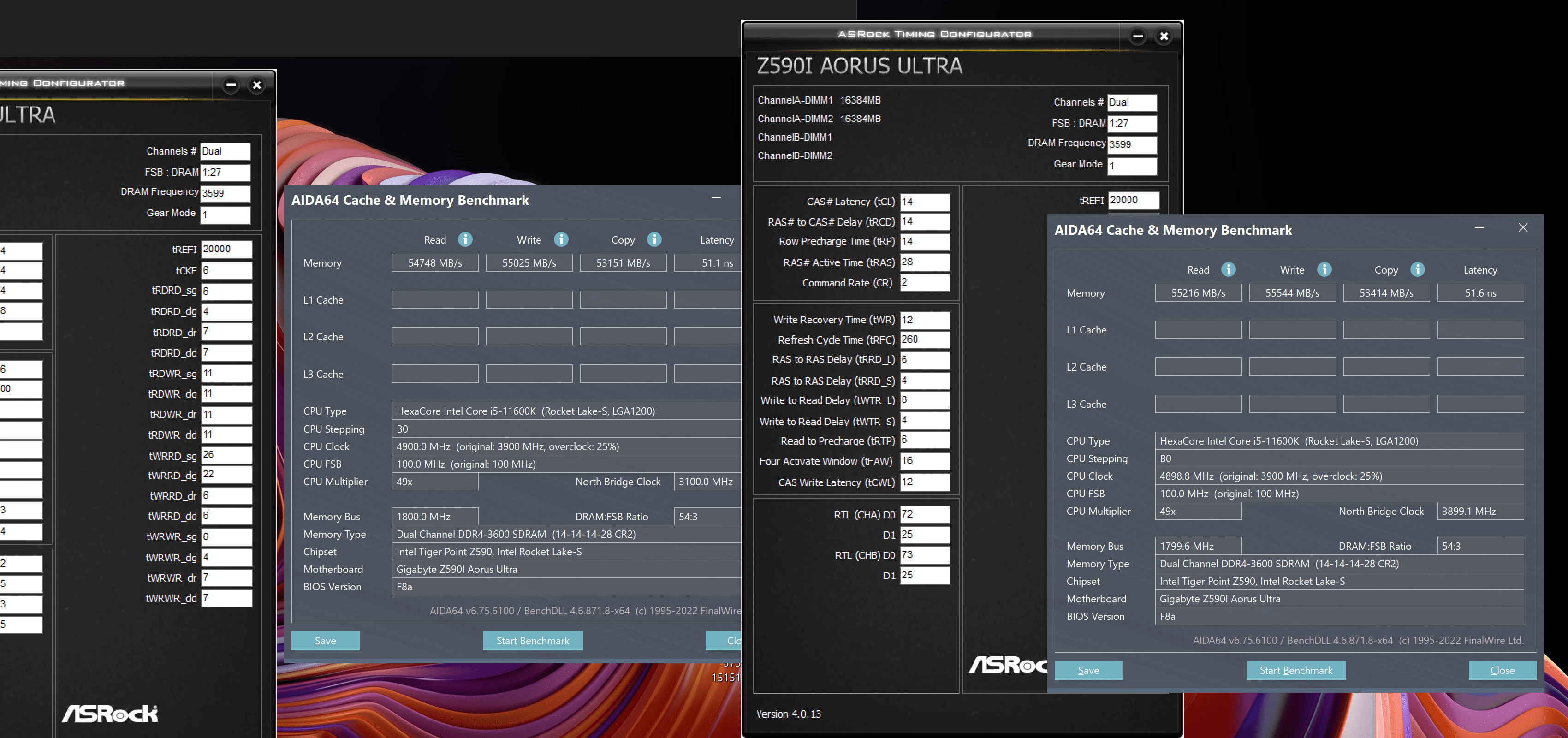This screenshot has height=738, width=1568.
Task: Click Copy info icon in left AIDA64 window
Action: tap(654, 239)
